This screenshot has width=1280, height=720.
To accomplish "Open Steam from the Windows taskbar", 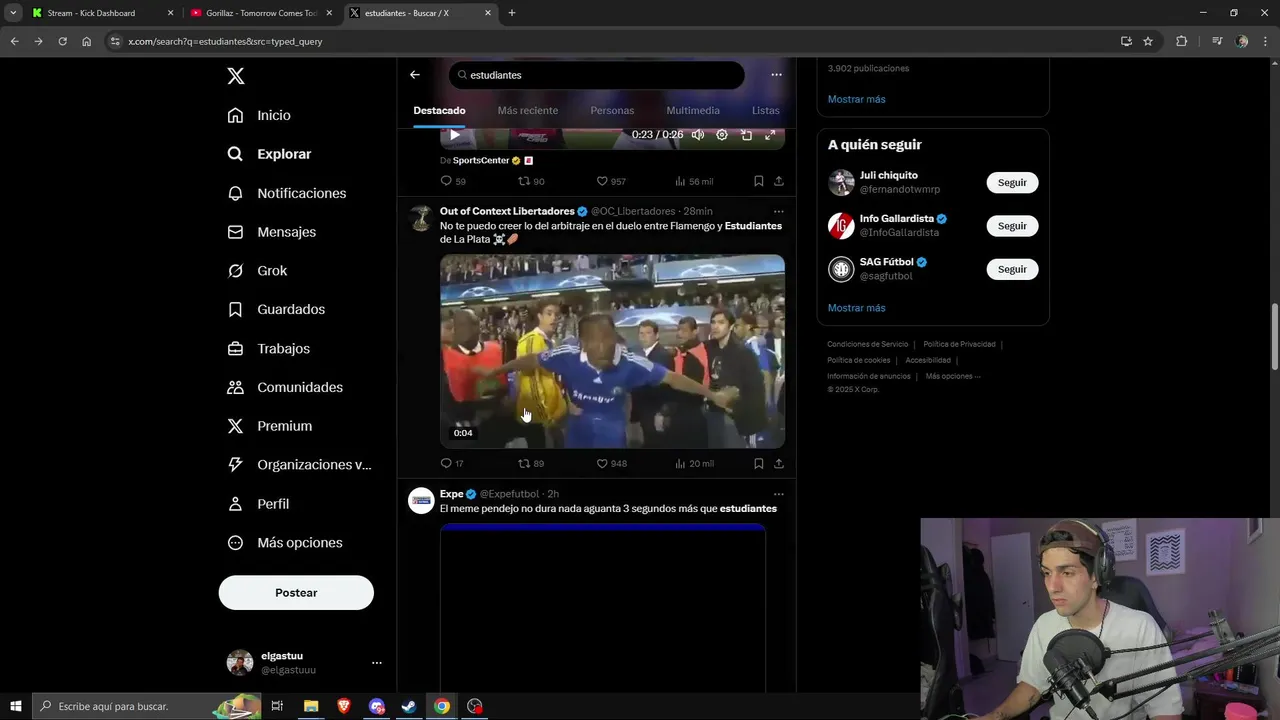I will click(409, 706).
